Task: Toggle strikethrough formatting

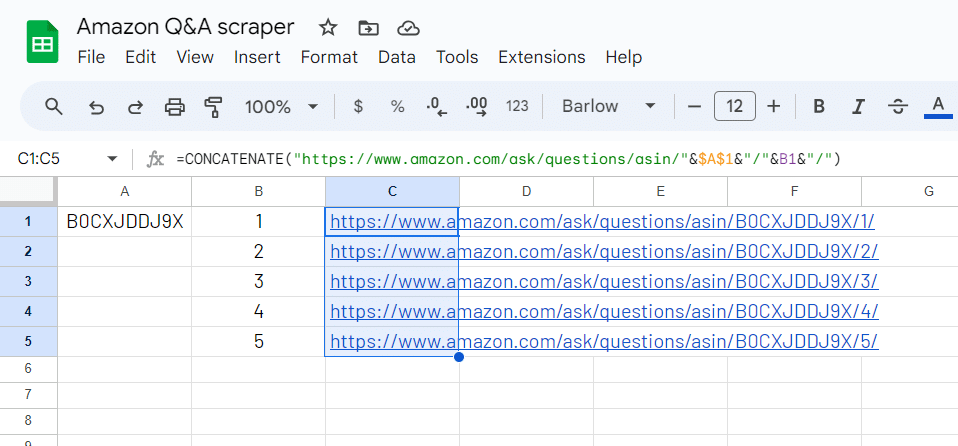Action: point(897,106)
